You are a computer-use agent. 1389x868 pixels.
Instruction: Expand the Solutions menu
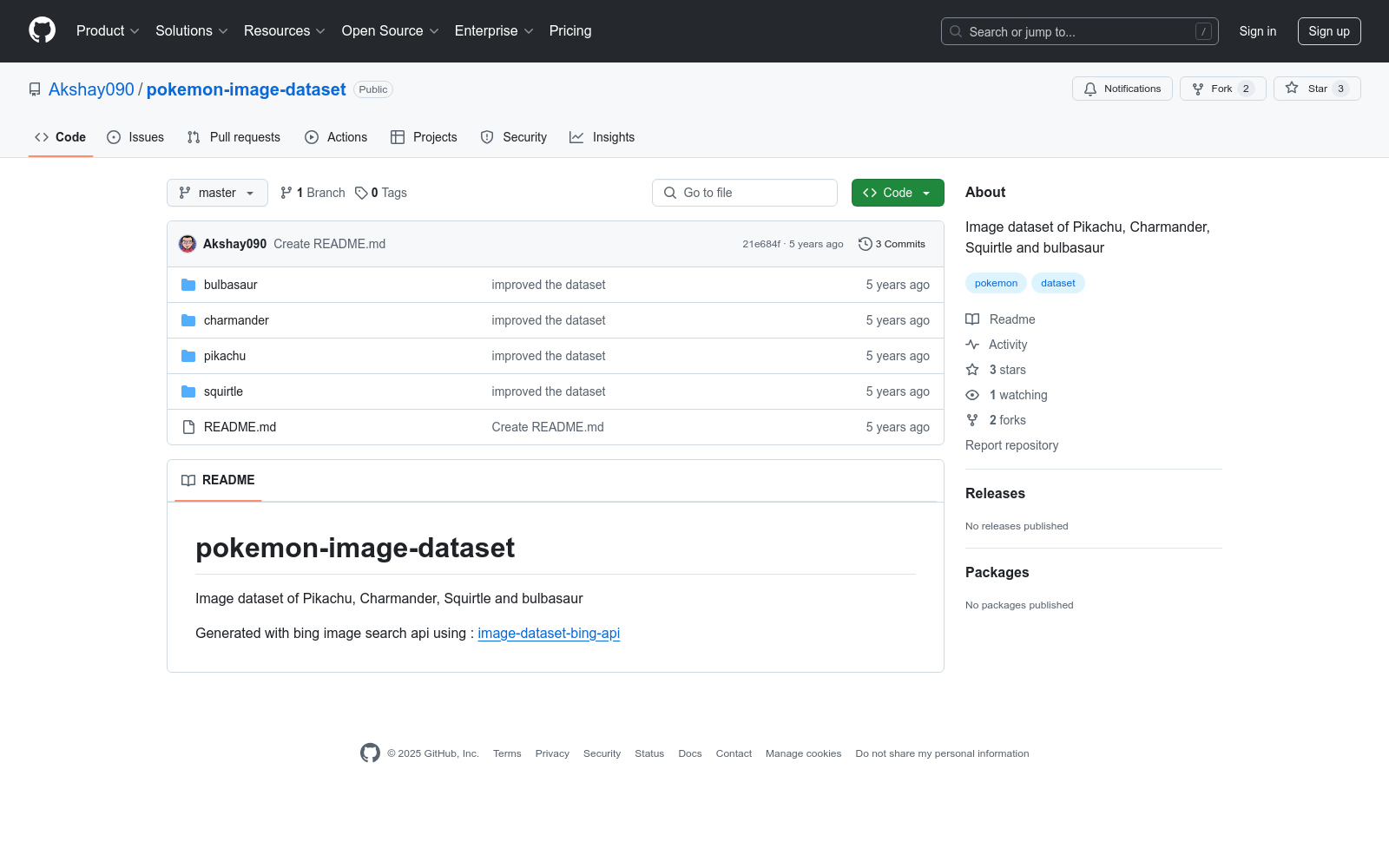[192, 31]
